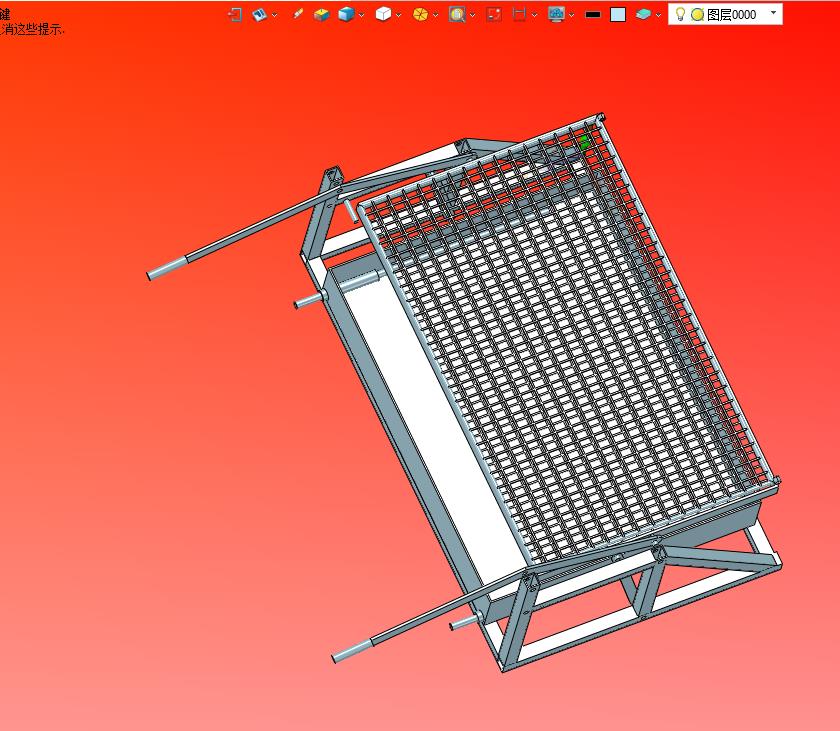The width and height of the screenshot is (840, 731).
Task: Open dropdown arrow beside the teal layer icon
Action: pos(658,15)
